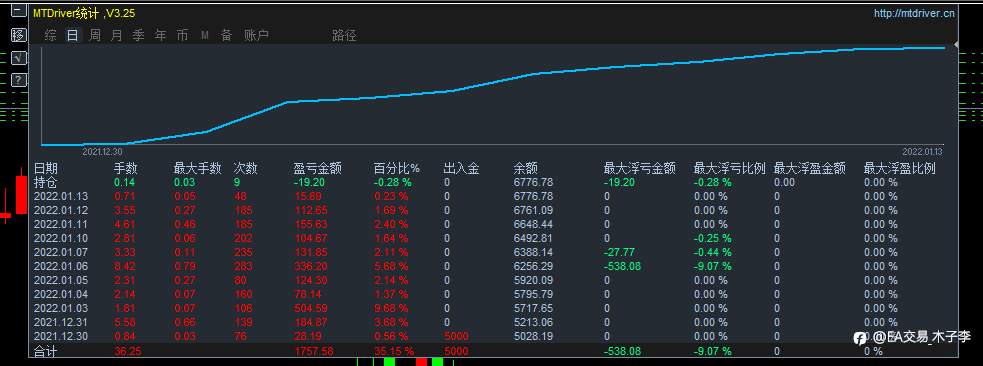Click the 最大浮盈金额 column header

coord(810,169)
